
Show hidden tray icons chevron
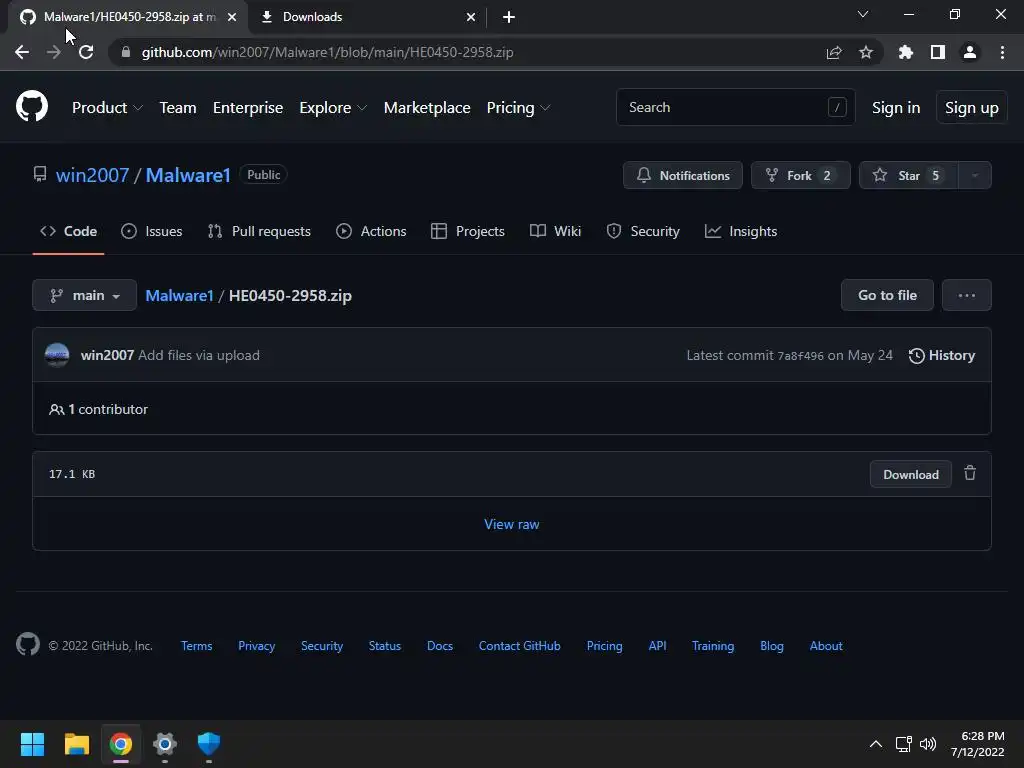click(876, 744)
